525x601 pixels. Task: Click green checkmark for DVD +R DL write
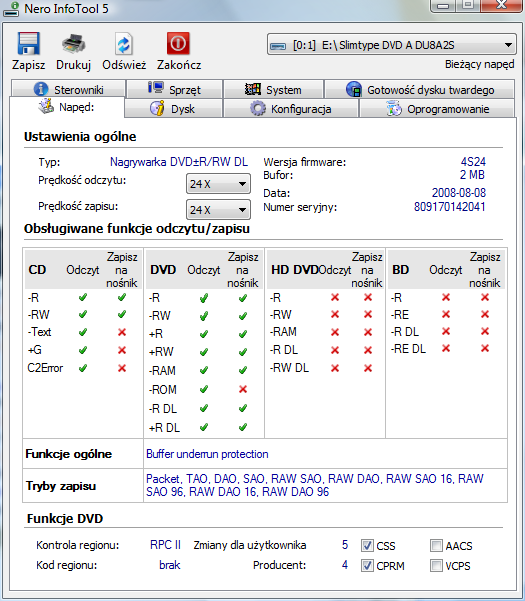pos(243,427)
